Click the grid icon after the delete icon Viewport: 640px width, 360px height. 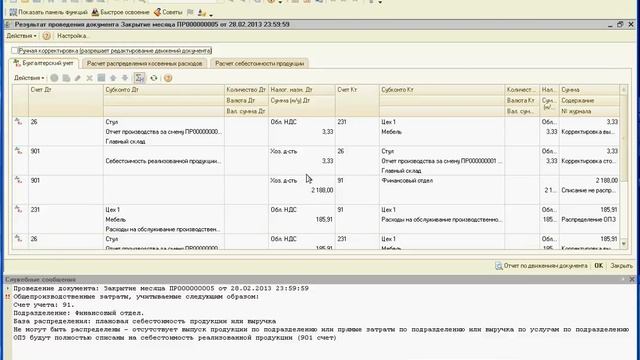click(x=101, y=78)
